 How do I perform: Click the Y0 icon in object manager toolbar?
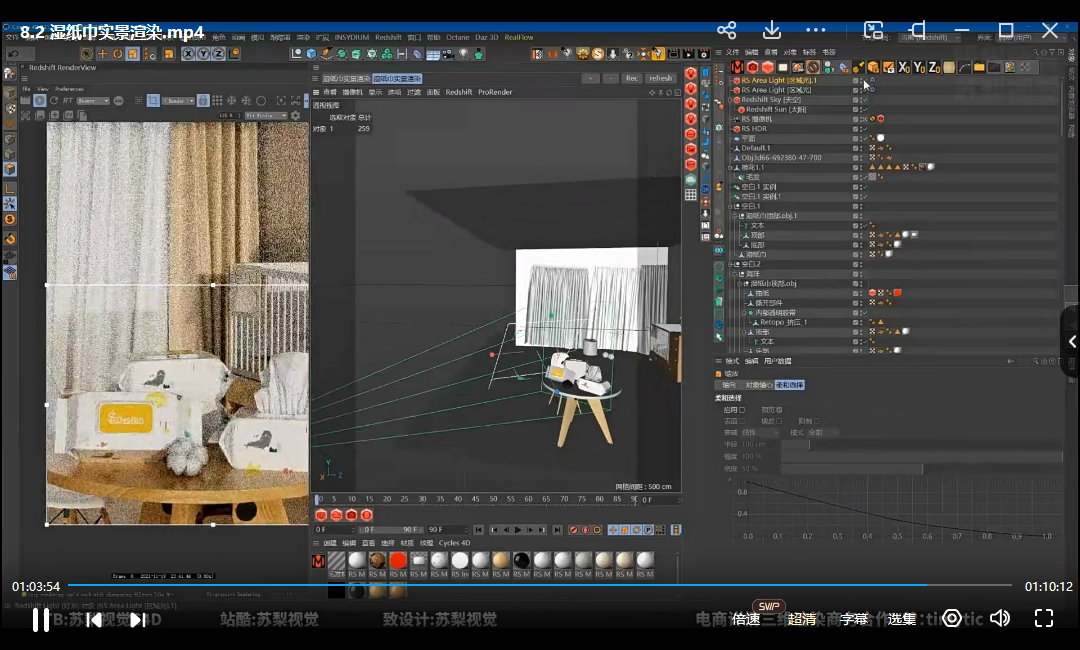point(920,67)
